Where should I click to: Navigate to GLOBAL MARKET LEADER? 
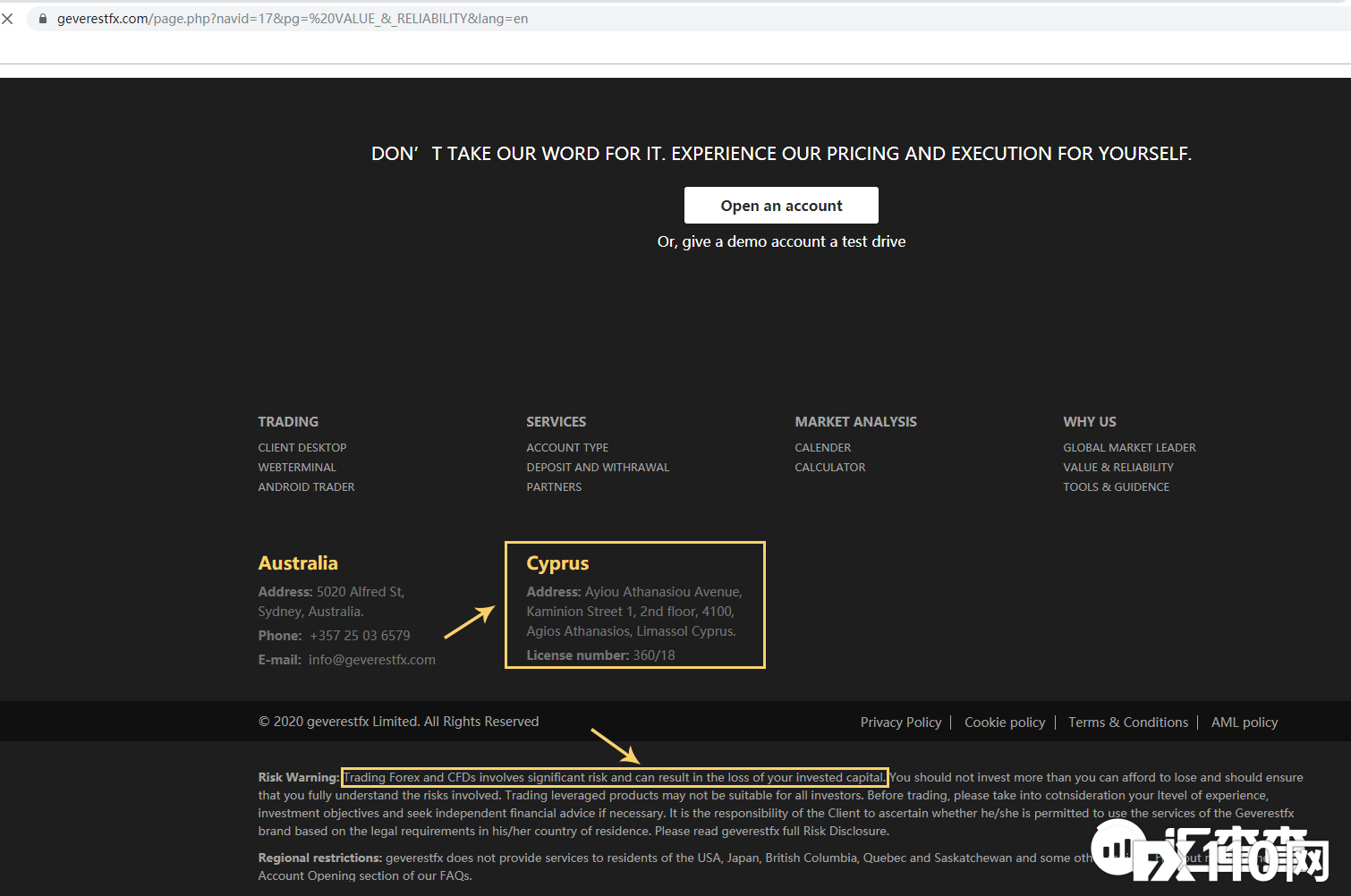coord(1129,447)
